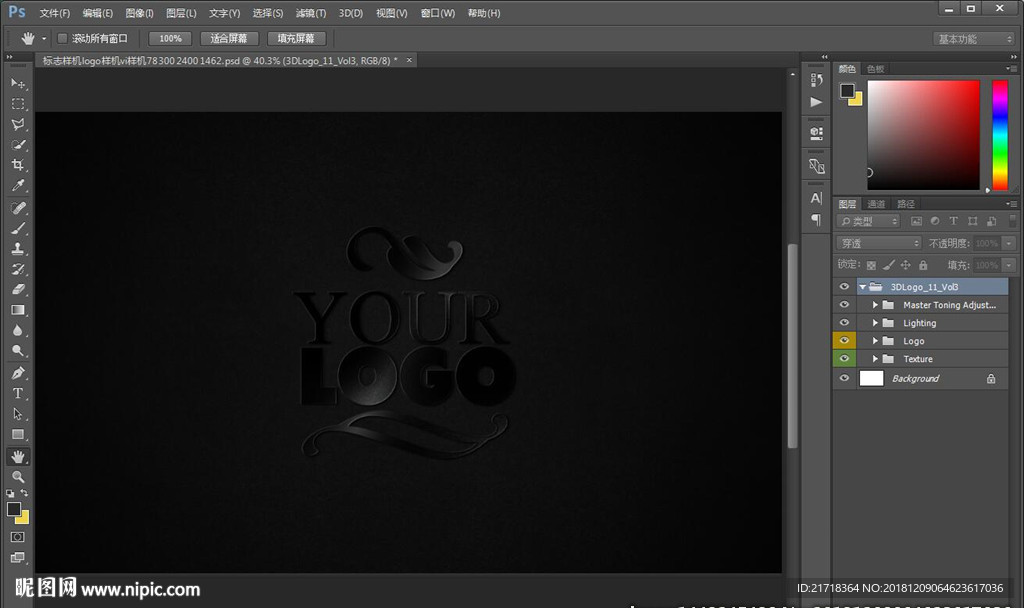Select the Eyedropper tool

tap(18, 185)
